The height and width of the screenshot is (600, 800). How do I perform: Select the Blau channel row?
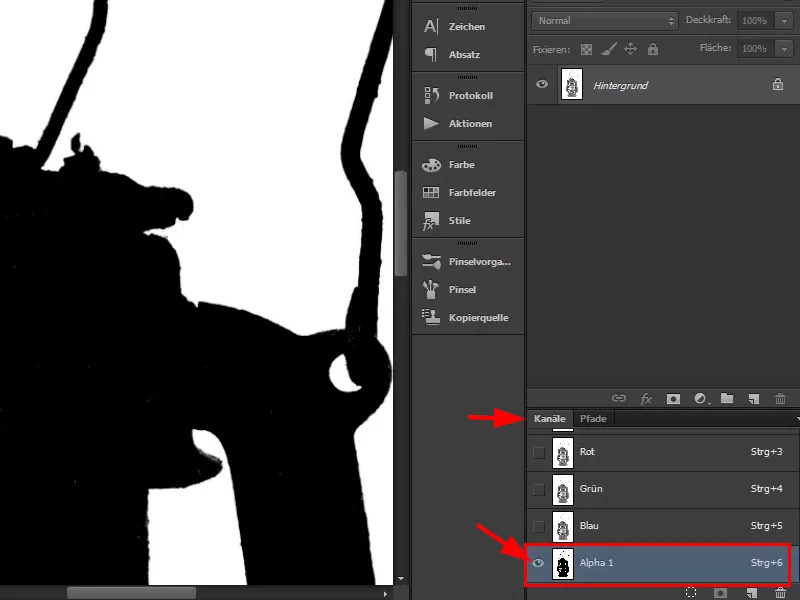tap(662, 526)
